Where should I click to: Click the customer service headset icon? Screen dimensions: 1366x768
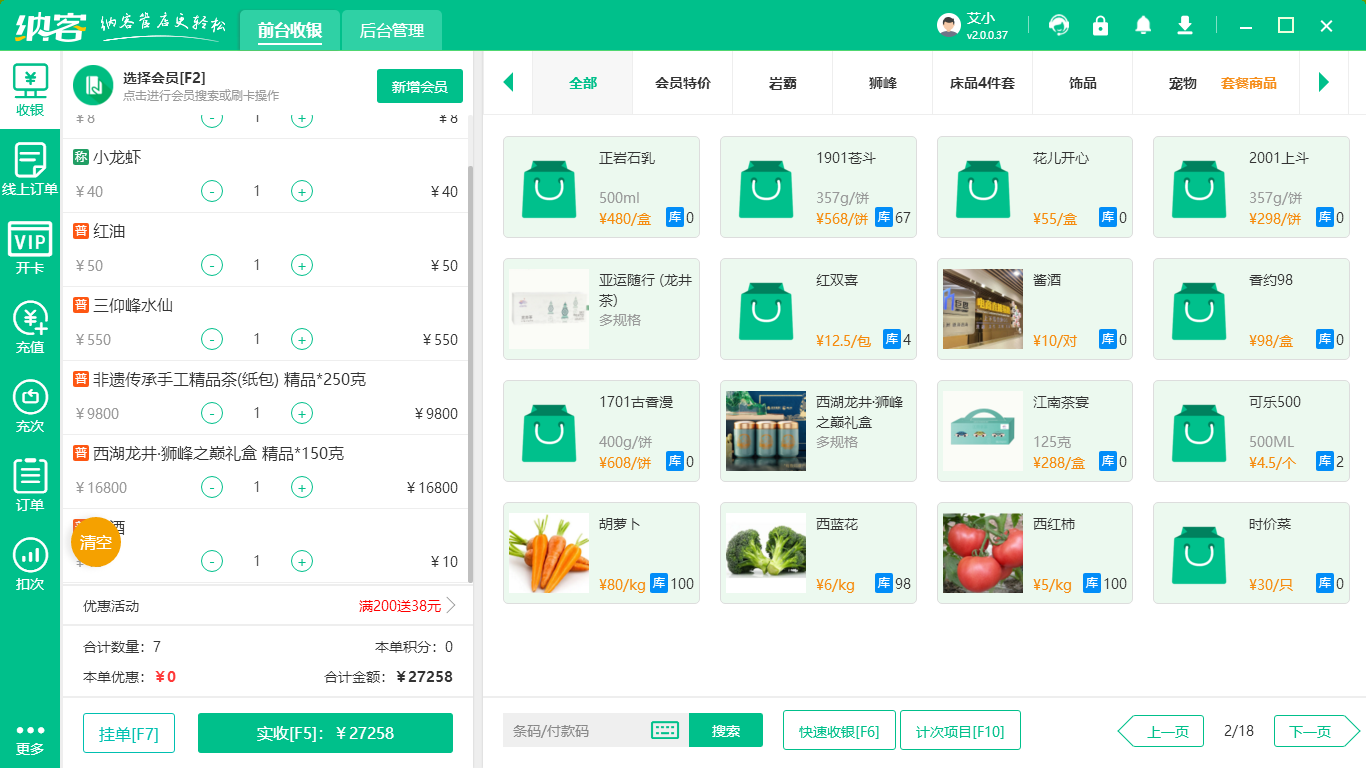pyautogui.click(x=1058, y=25)
